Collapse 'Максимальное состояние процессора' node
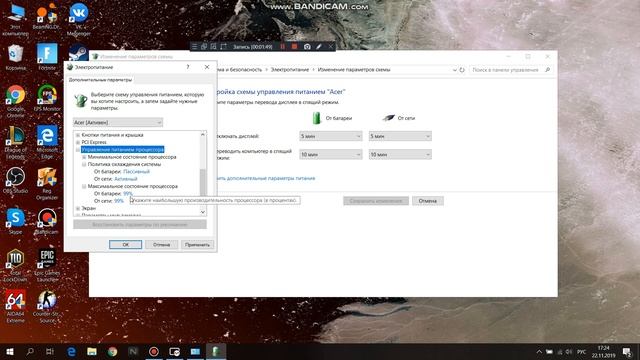The height and width of the screenshot is (360, 640). click(84, 186)
